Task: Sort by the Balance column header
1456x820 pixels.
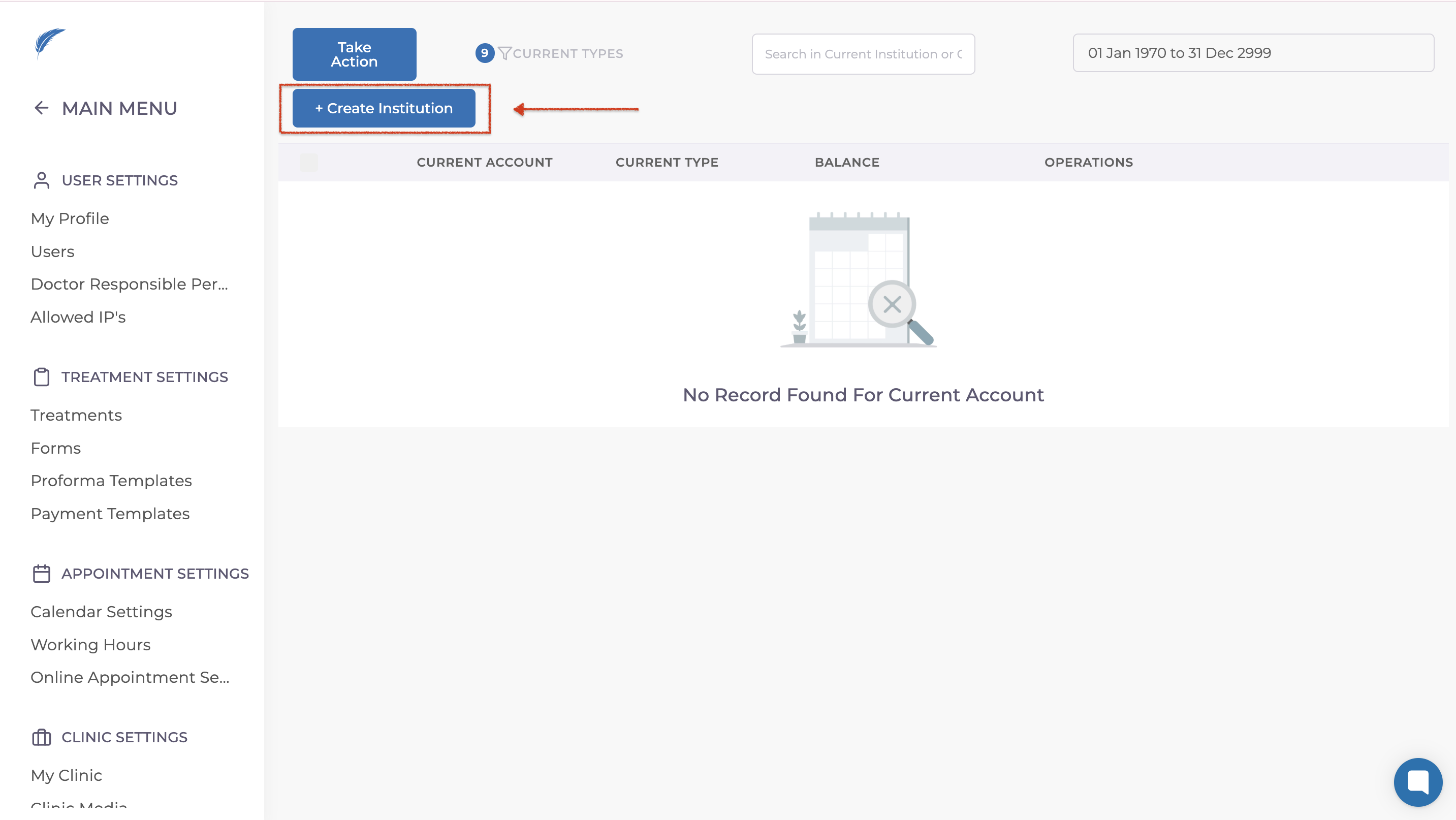Action: click(847, 162)
